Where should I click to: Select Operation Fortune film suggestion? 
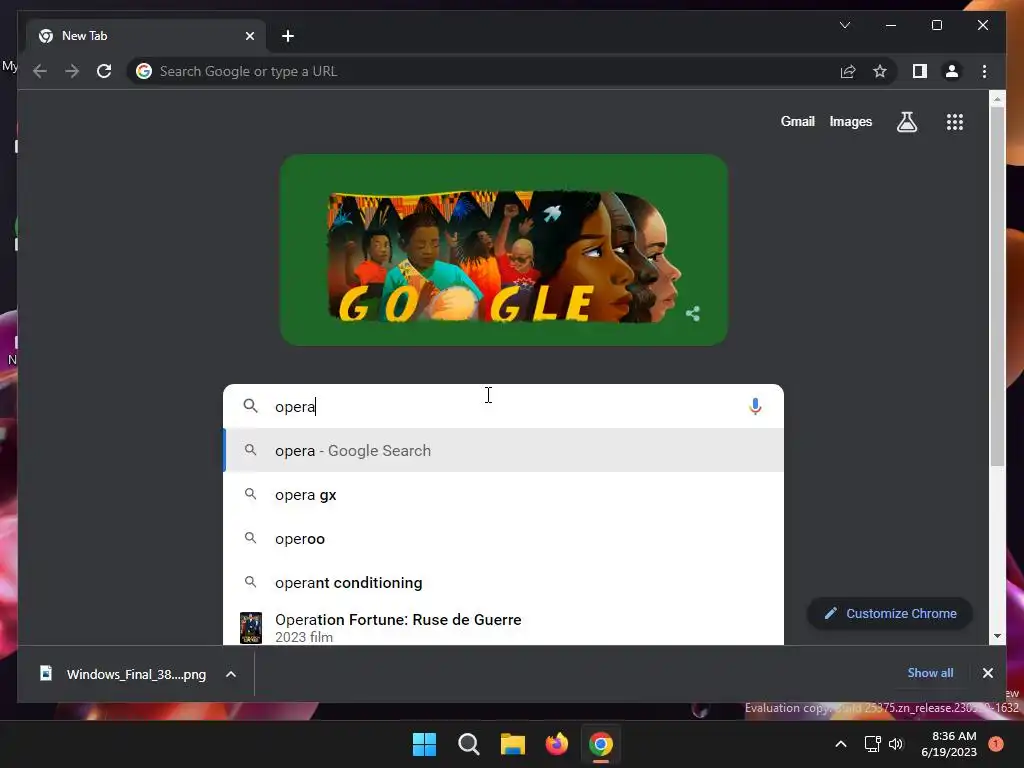tap(503, 627)
